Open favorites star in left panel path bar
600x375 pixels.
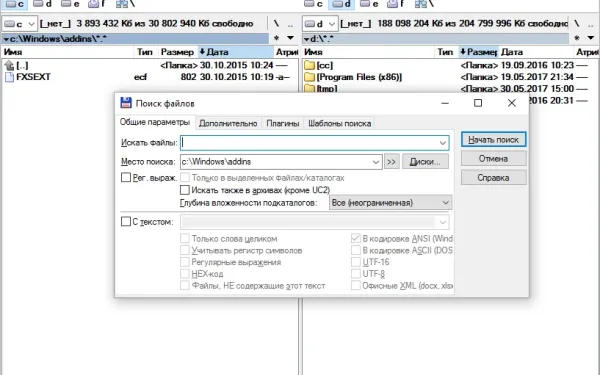point(276,38)
